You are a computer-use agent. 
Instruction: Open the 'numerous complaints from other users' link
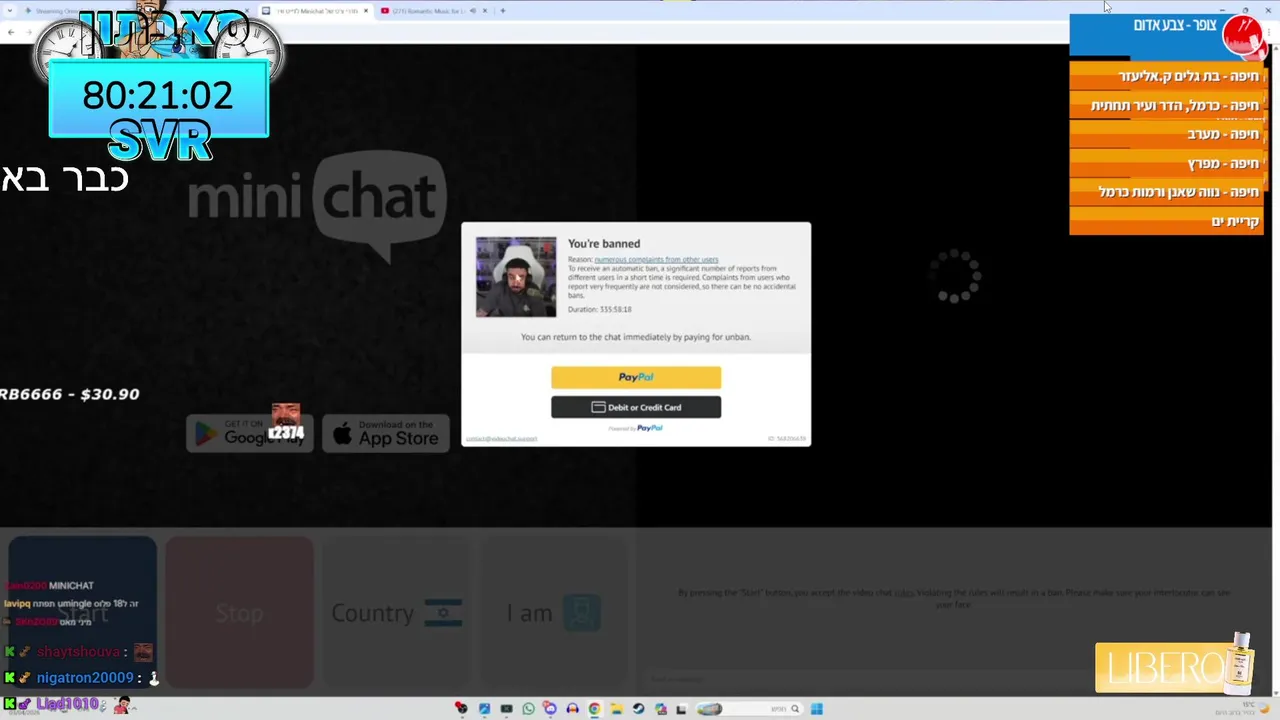point(656,259)
